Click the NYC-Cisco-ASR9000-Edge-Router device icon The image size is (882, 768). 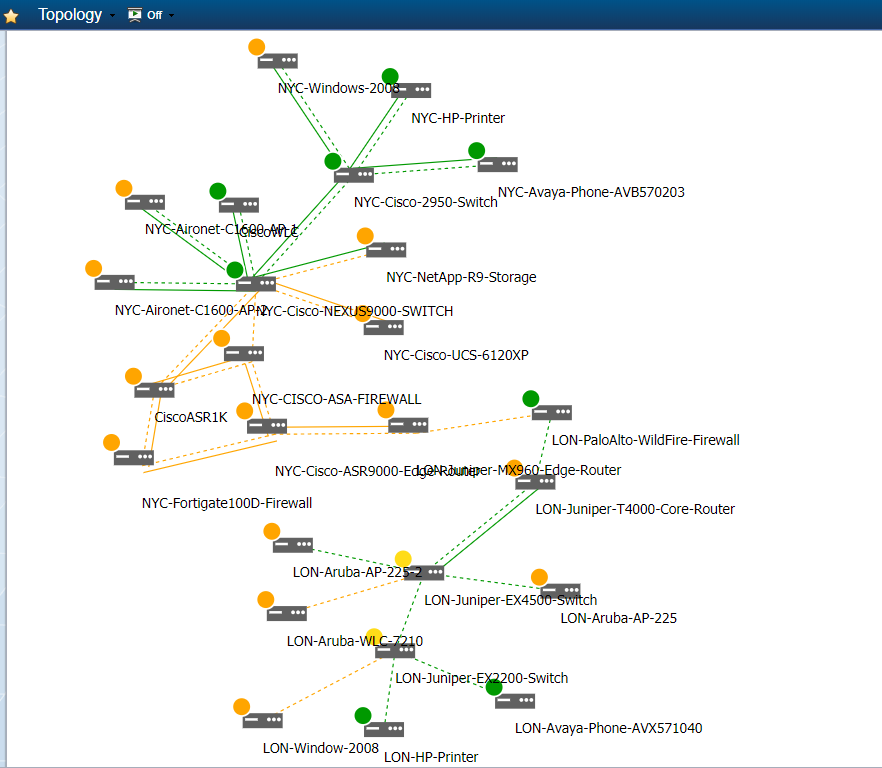267,426
